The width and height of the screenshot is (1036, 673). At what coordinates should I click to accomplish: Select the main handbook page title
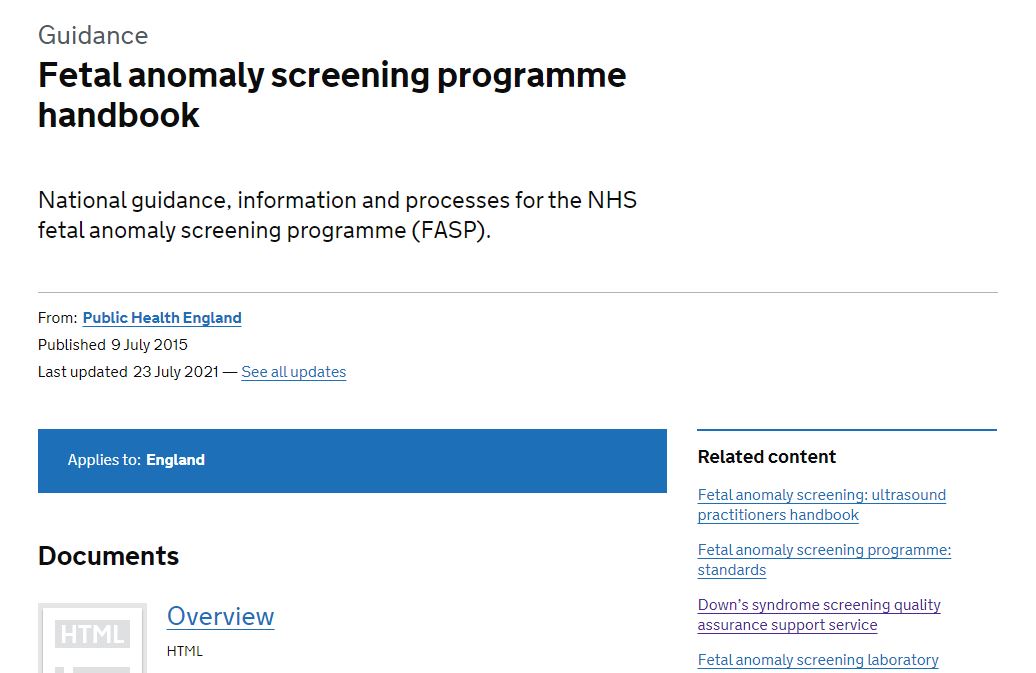[331, 94]
